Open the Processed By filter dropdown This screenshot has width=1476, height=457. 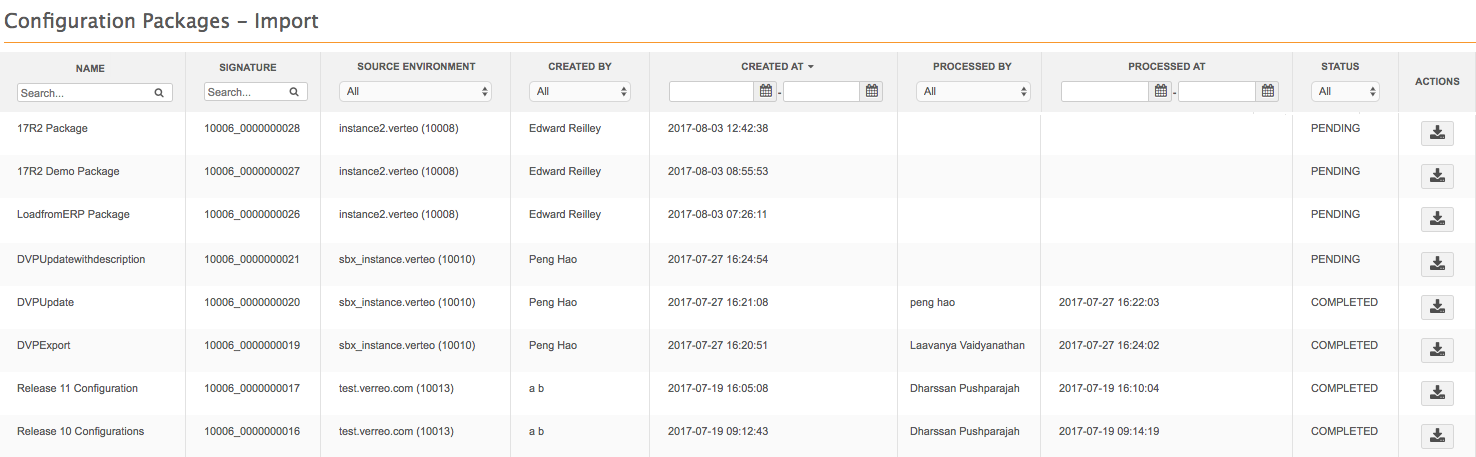pyautogui.click(x=973, y=91)
